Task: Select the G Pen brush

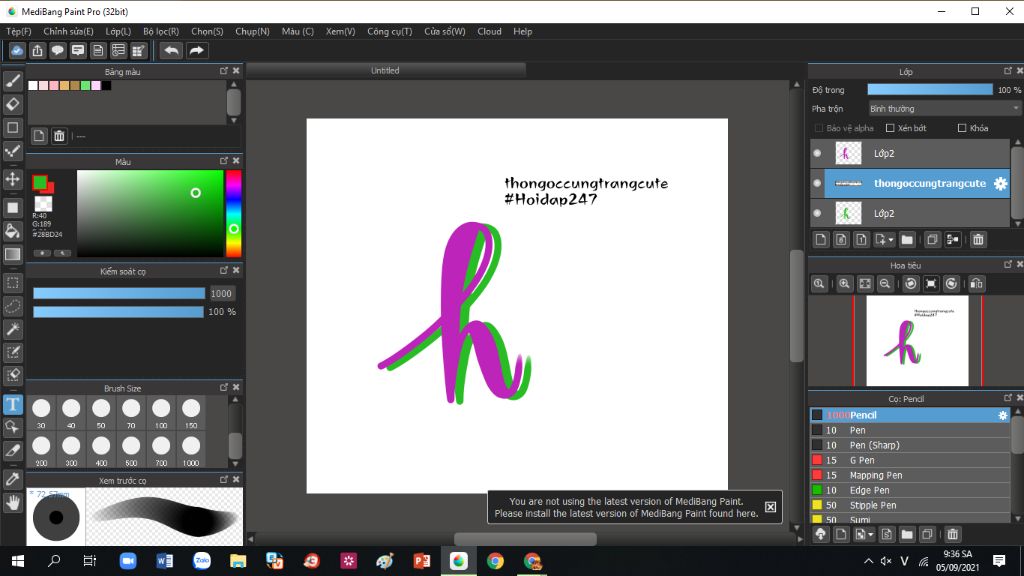Action: click(910, 460)
